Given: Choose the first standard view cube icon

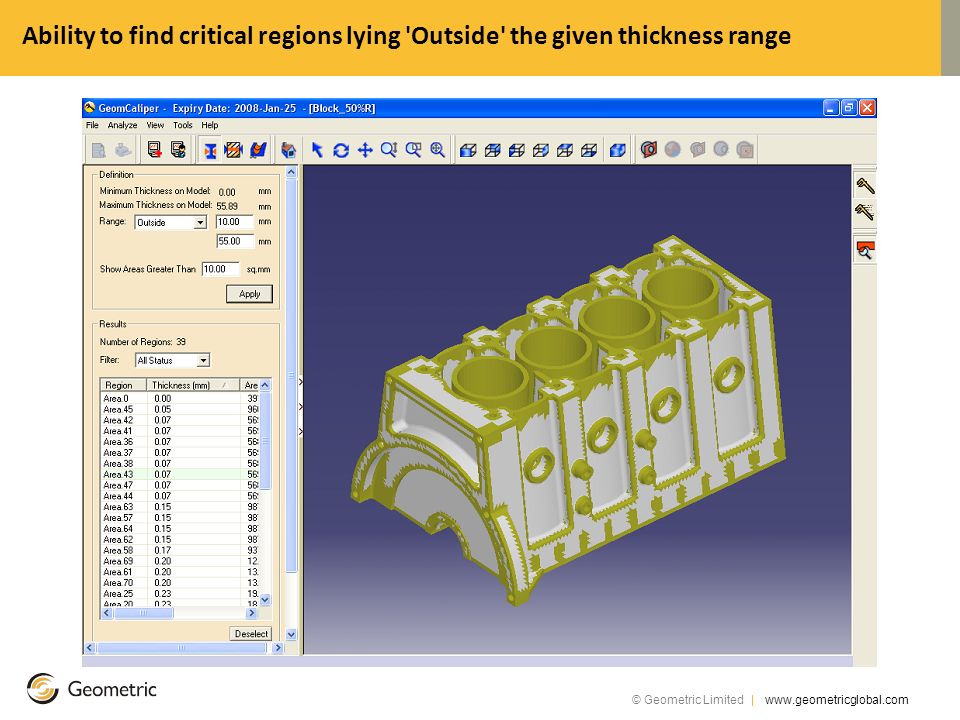Looking at the screenshot, I should coord(468,150).
